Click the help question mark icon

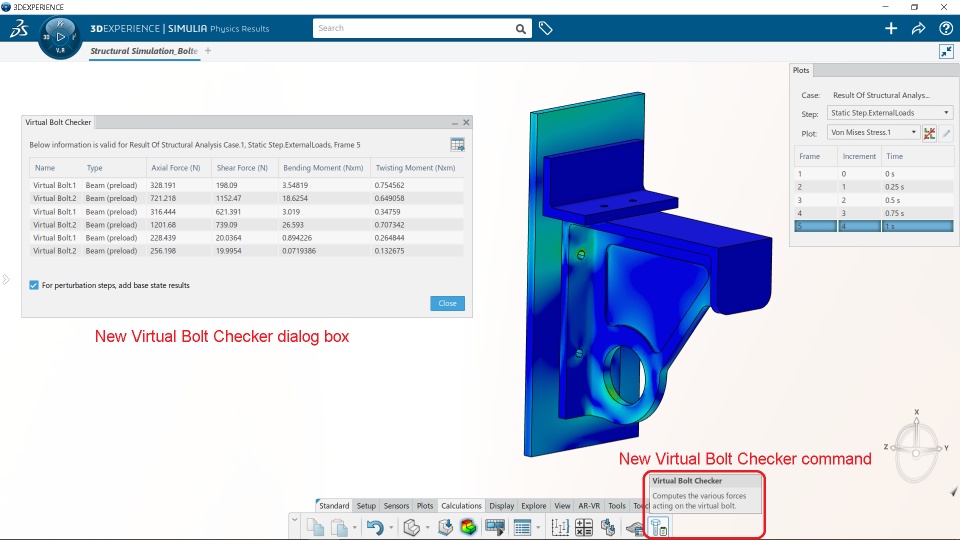(x=946, y=28)
